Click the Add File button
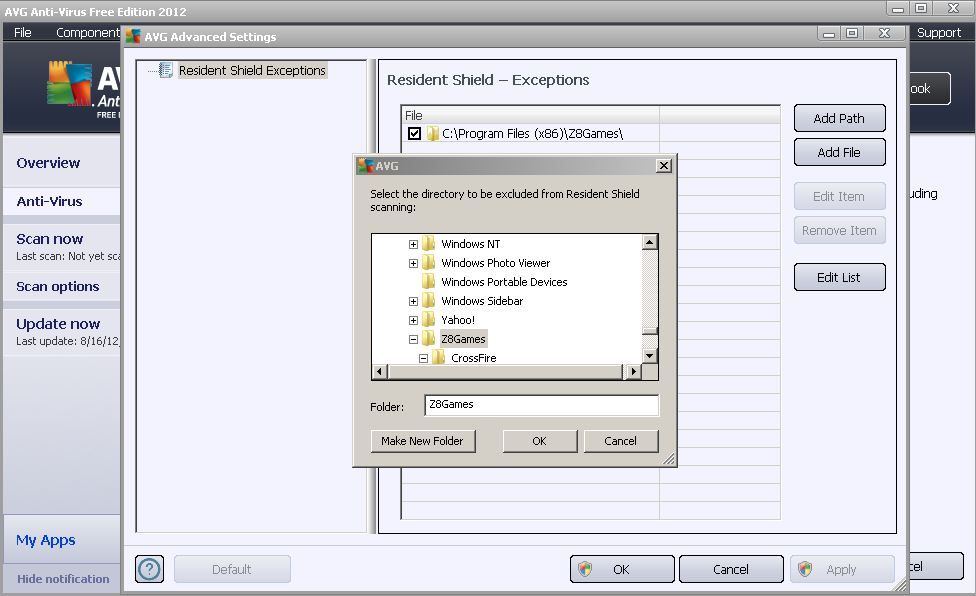This screenshot has width=976, height=596. pos(839,152)
